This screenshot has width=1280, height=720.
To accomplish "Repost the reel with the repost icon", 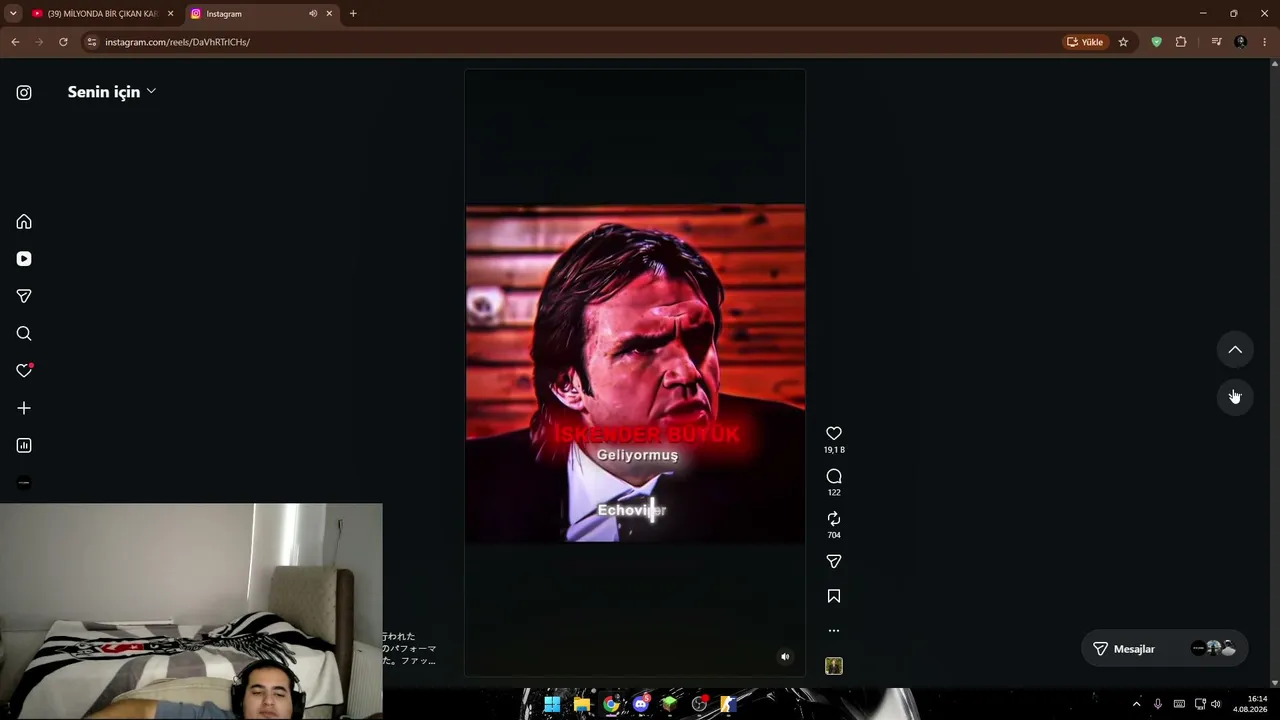I will (834, 519).
